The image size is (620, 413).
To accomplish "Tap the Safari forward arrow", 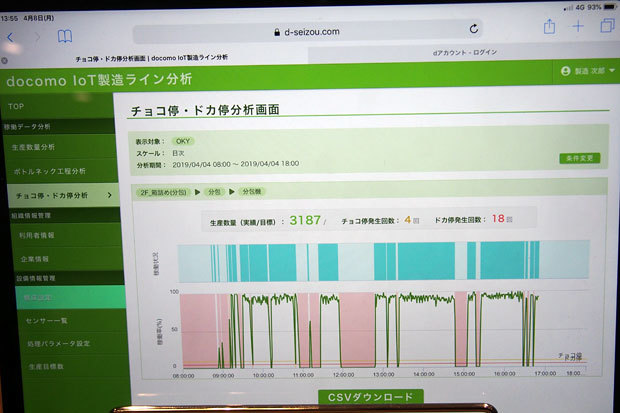I will click(38, 37).
